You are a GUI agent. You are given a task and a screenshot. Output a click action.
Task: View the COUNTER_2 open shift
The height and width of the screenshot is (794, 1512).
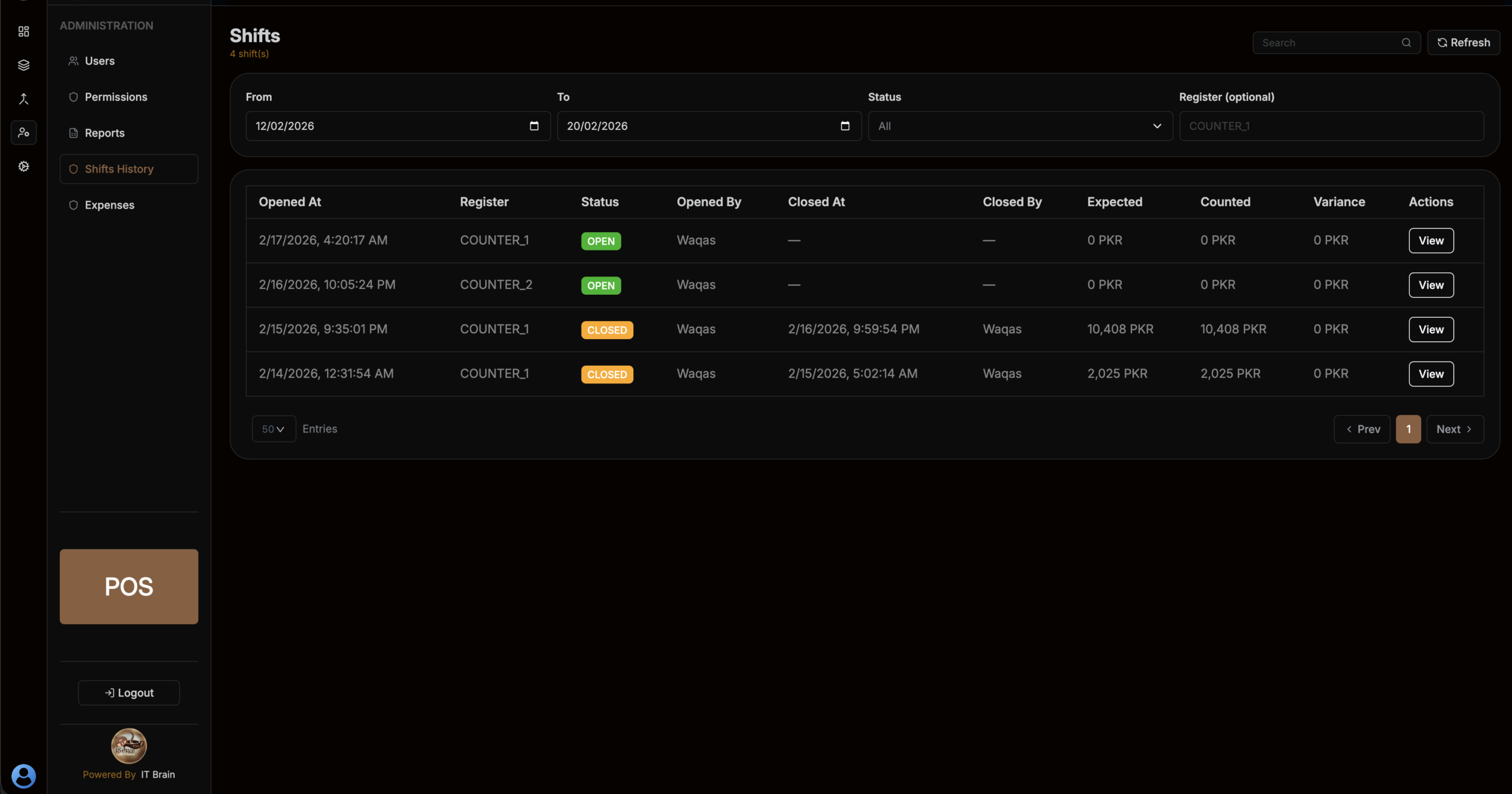pyautogui.click(x=1430, y=285)
